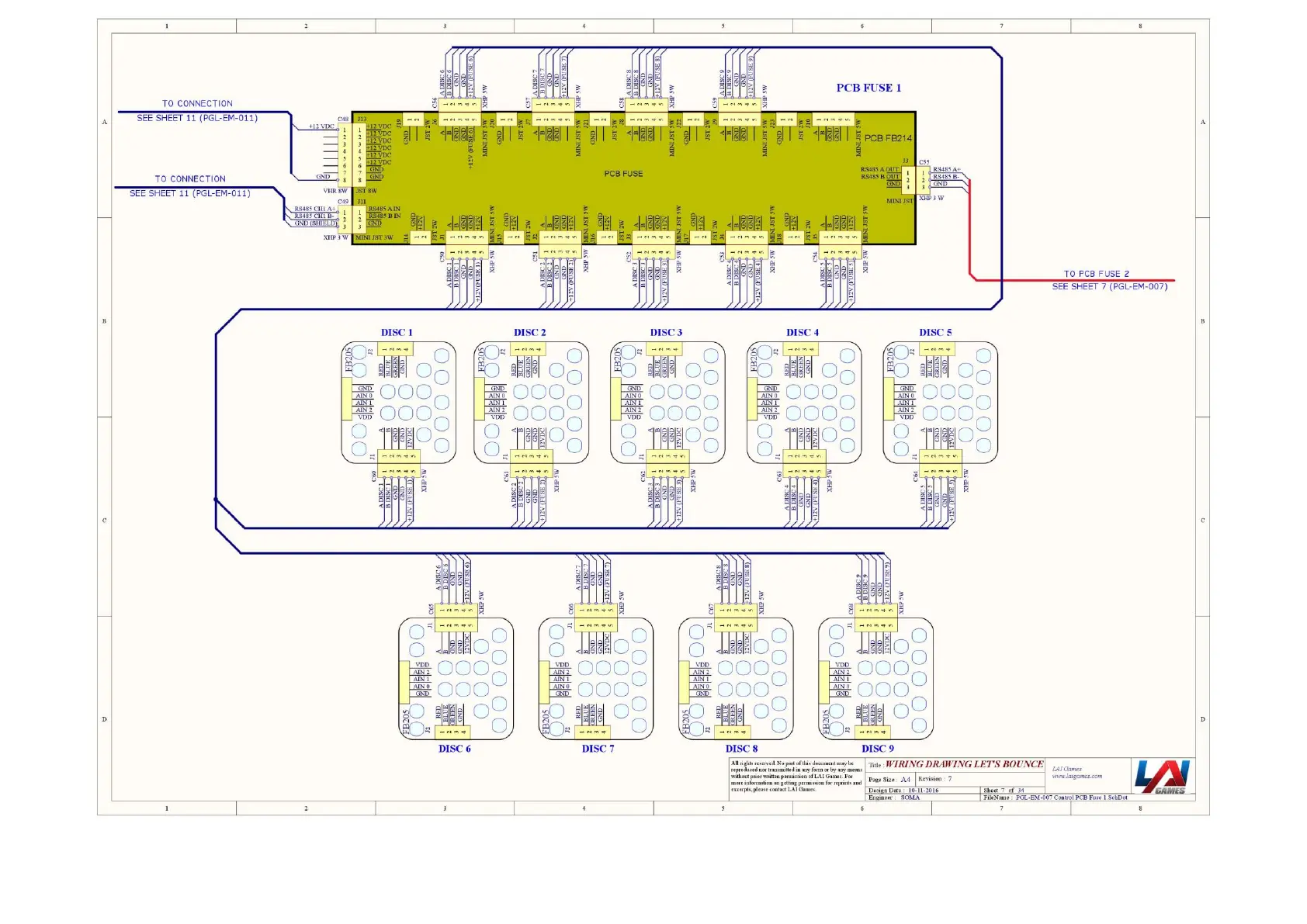1307x924 pixels.
Task: Click the 'TO PCB FUSE 2' reference
Action: point(1096,274)
